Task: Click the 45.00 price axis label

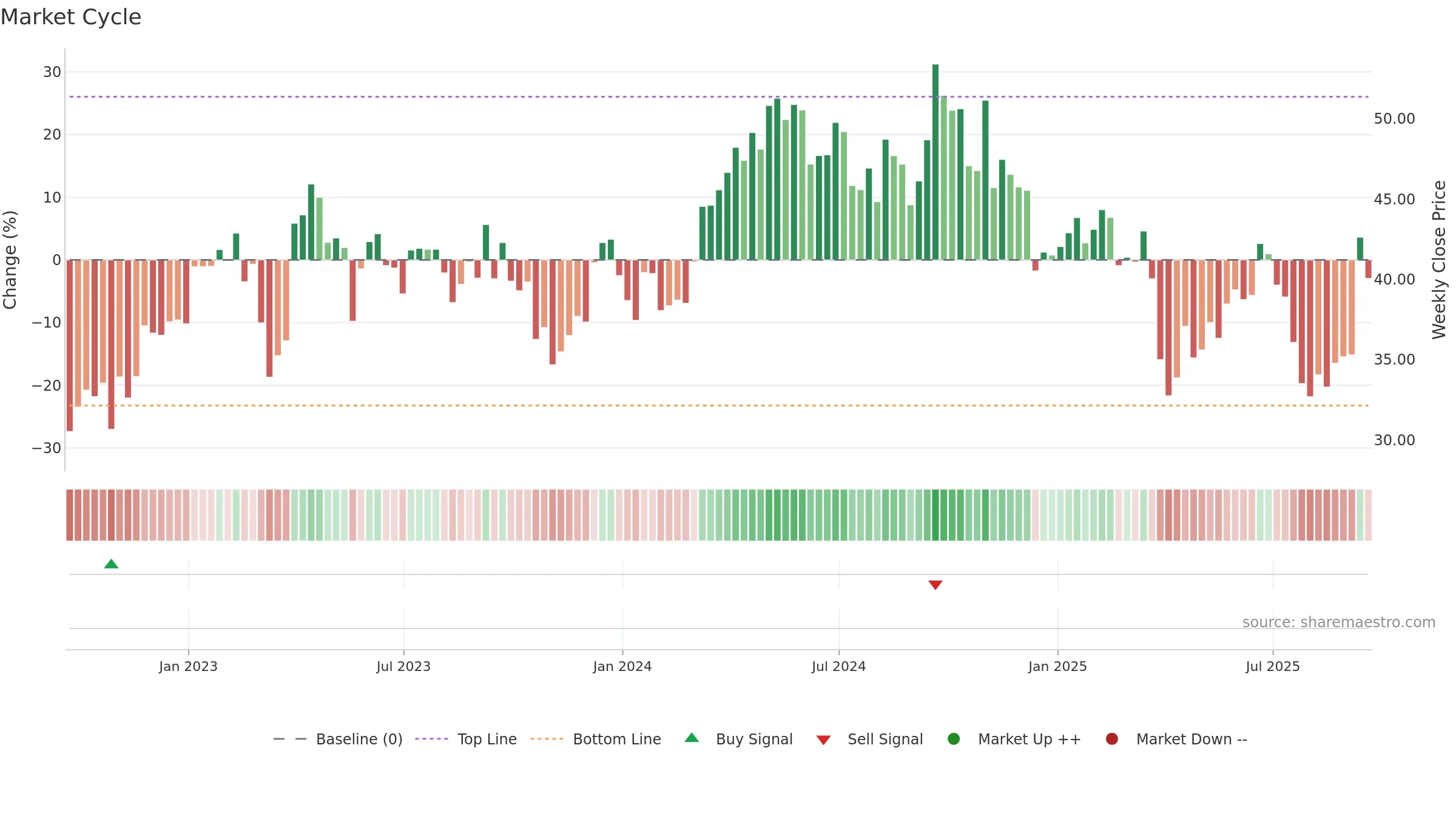Action: (1394, 199)
